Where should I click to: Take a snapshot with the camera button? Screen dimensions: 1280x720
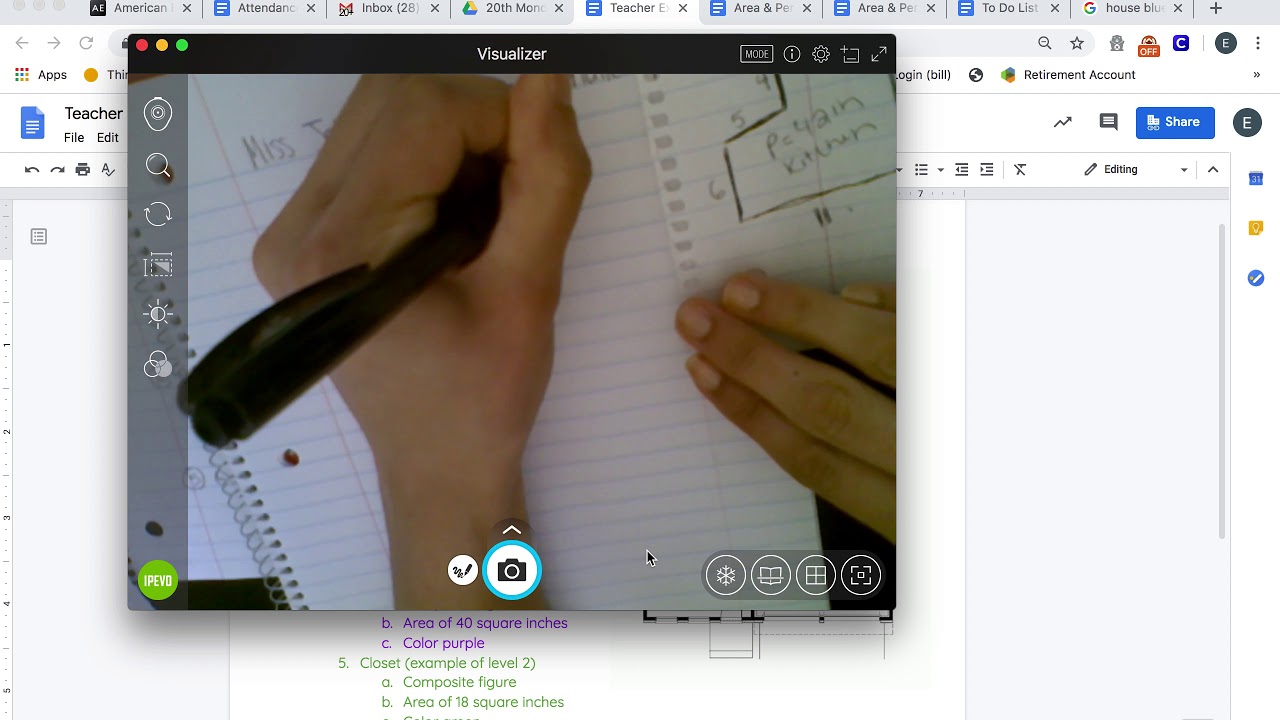pos(512,571)
